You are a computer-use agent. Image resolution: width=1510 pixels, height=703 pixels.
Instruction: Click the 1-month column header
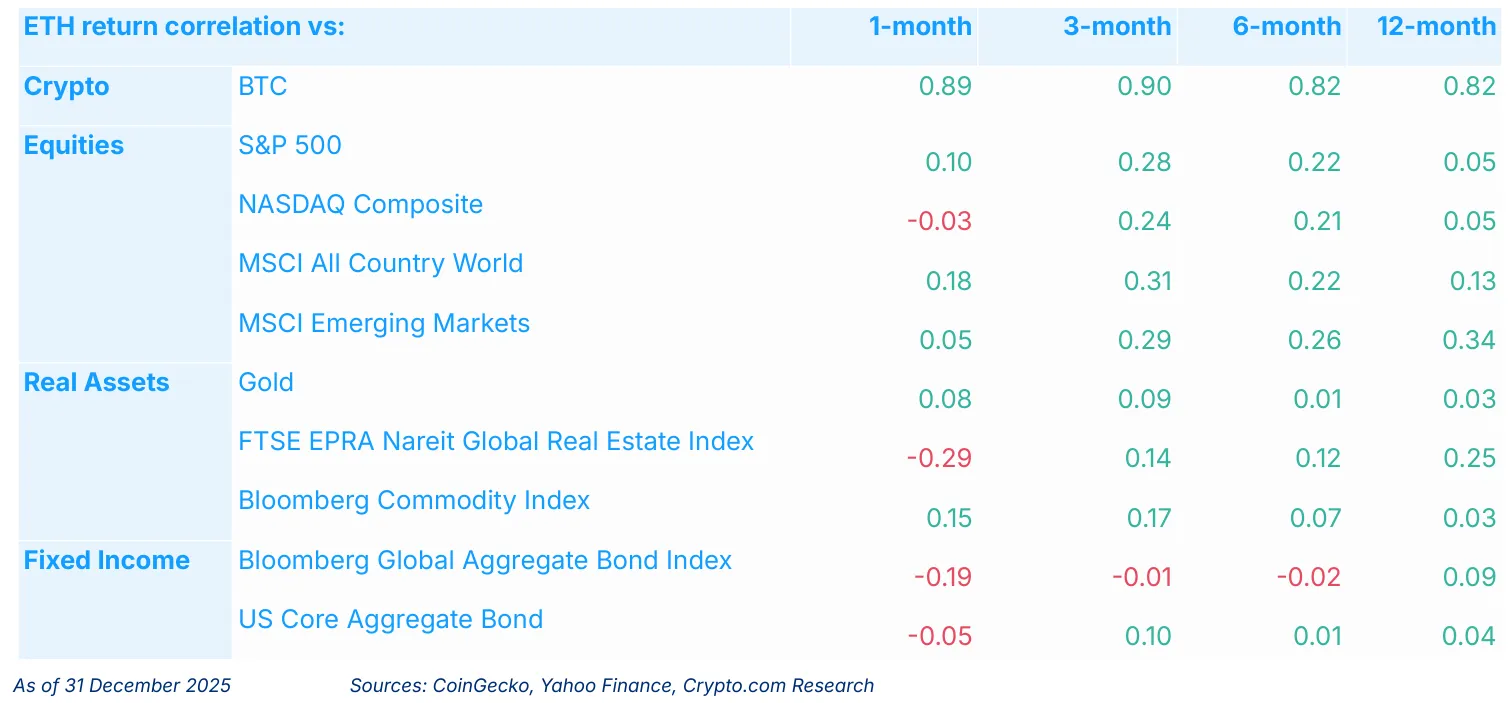point(919,27)
